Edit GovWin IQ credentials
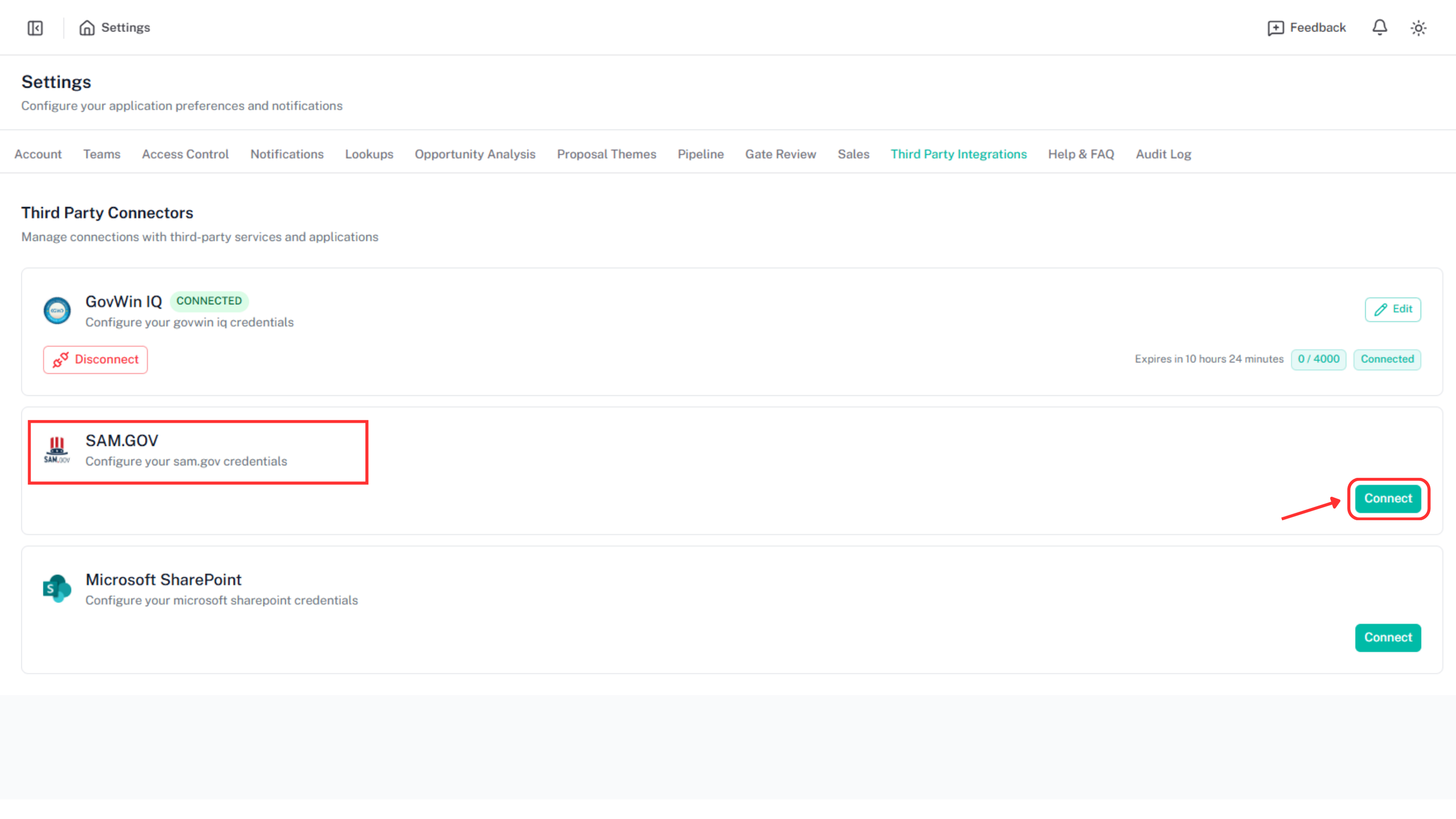The height and width of the screenshot is (819, 1456). [1392, 309]
